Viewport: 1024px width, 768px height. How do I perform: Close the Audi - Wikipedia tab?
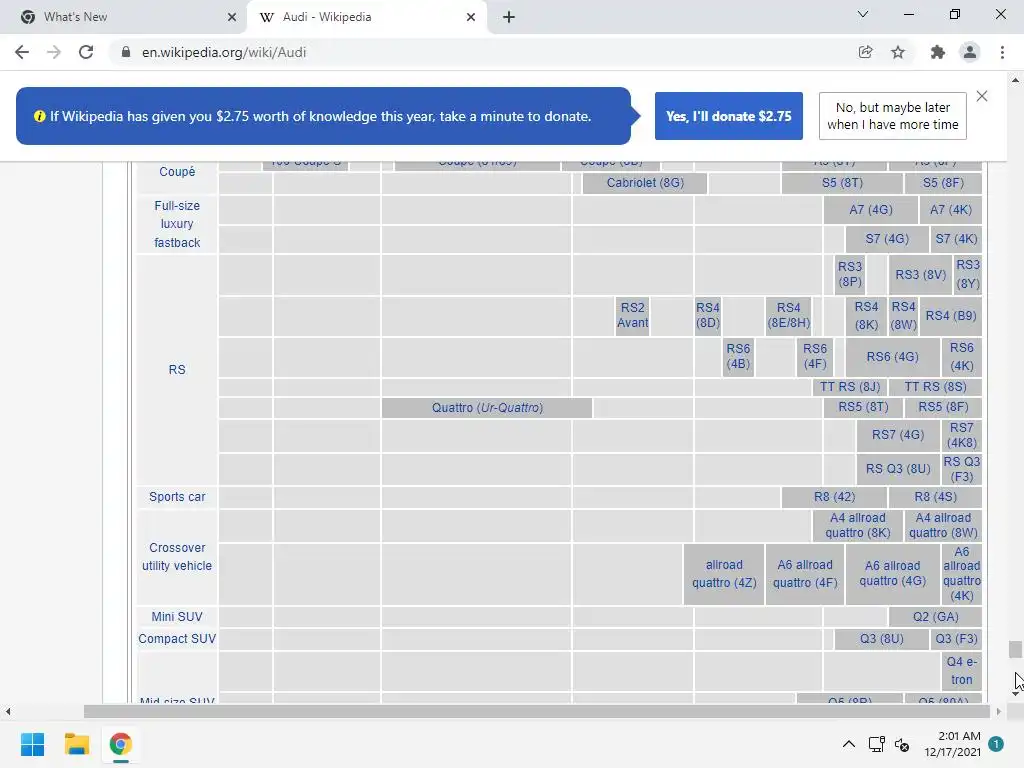point(471,17)
